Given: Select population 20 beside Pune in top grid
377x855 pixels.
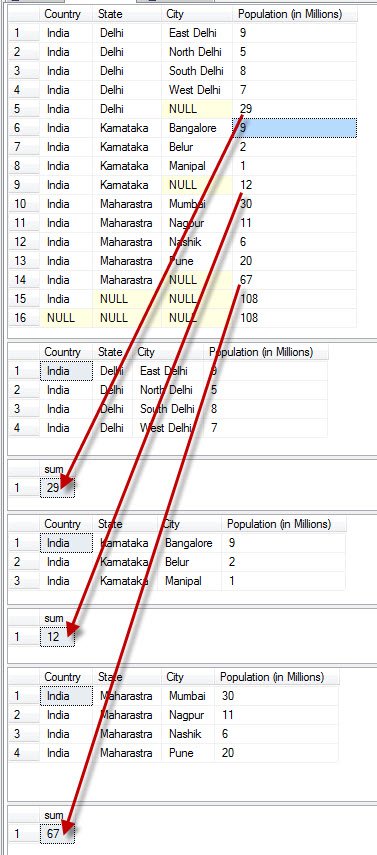Looking at the screenshot, I should coord(295,261).
